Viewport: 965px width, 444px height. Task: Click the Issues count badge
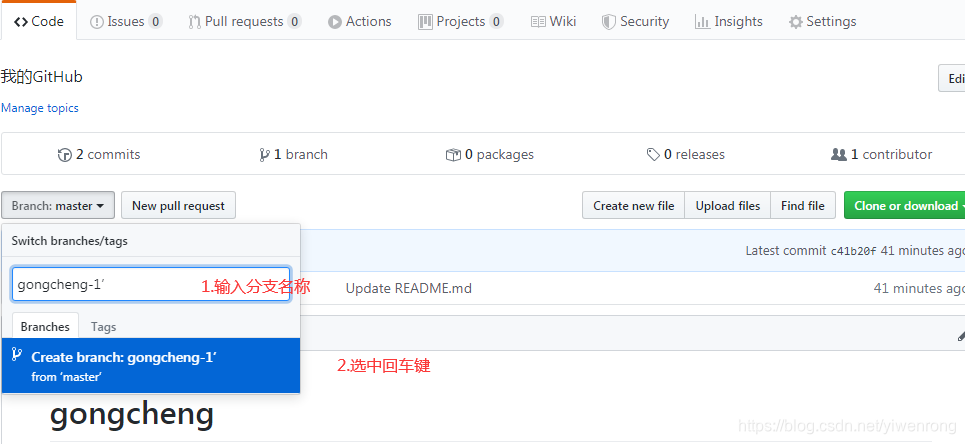(x=155, y=22)
